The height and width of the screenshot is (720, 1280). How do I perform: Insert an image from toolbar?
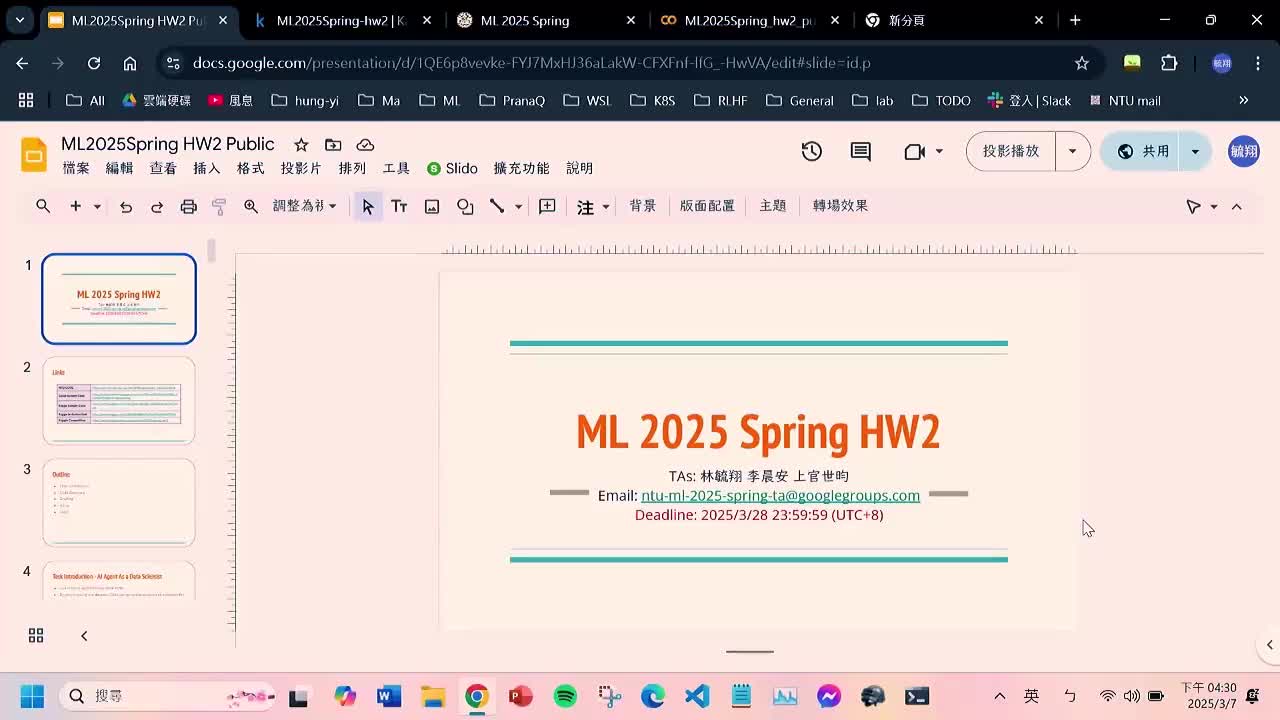pos(432,206)
